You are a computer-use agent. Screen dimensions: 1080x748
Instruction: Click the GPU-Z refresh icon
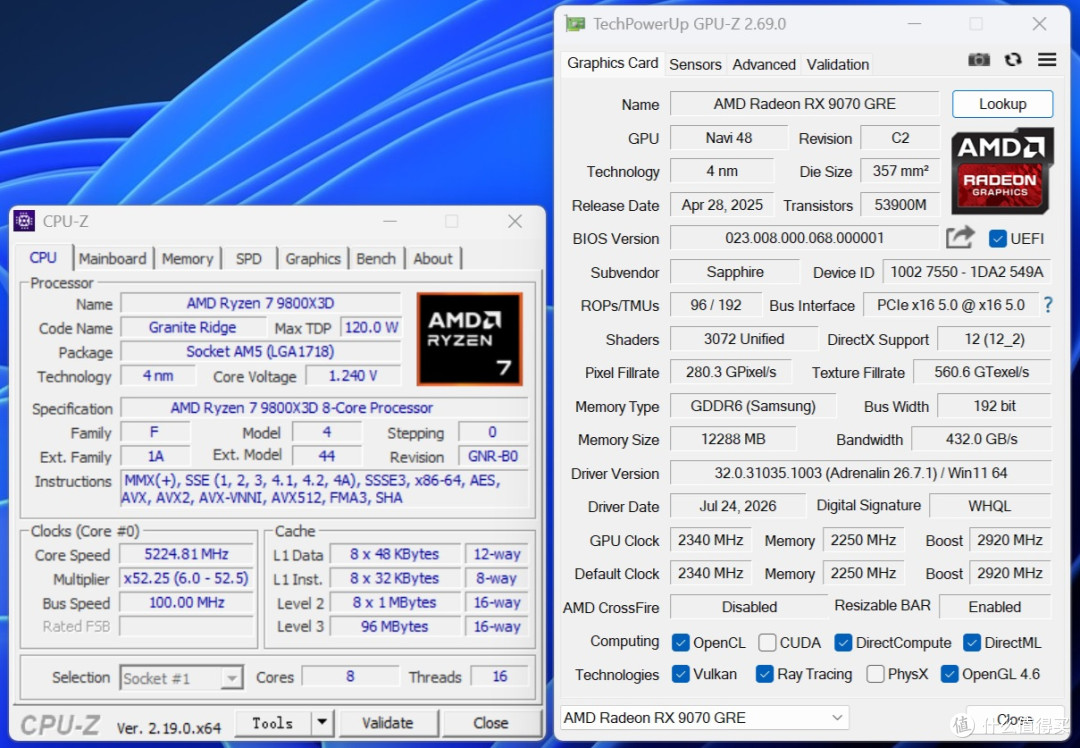(x=1012, y=60)
